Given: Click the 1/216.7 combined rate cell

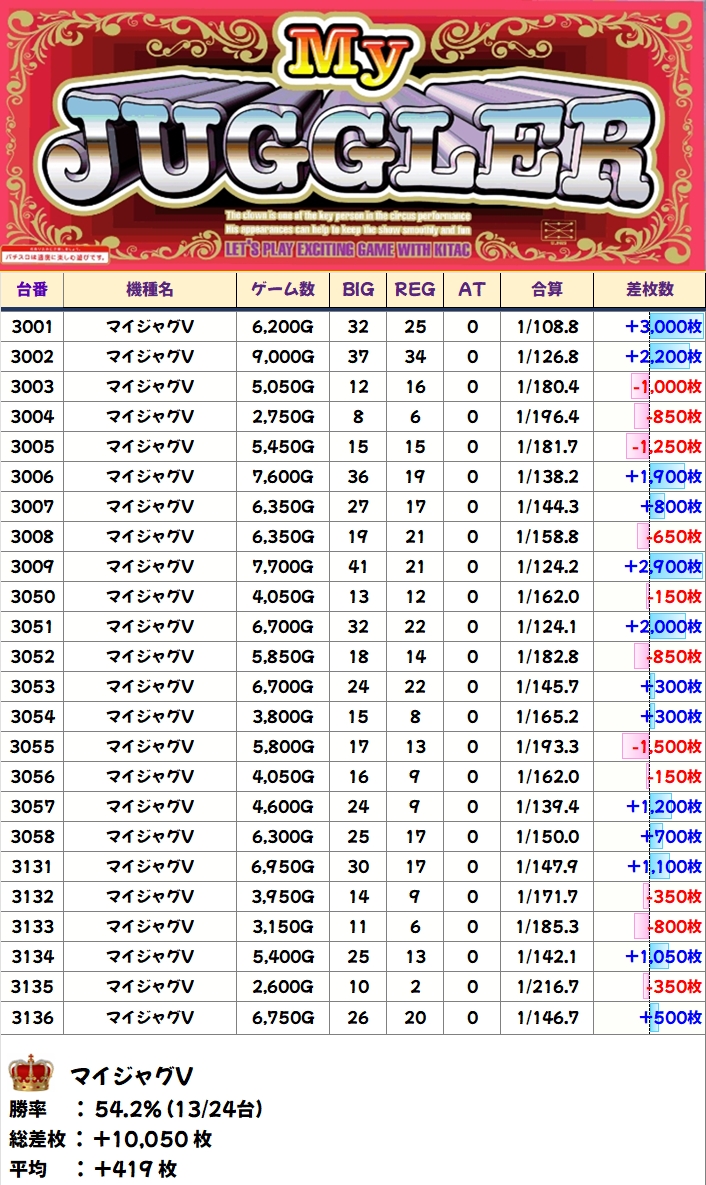Looking at the screenshot, I should (547, 987).
